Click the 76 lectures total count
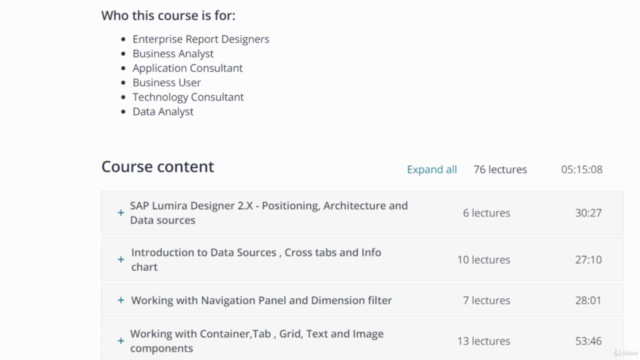 [500, 169]
